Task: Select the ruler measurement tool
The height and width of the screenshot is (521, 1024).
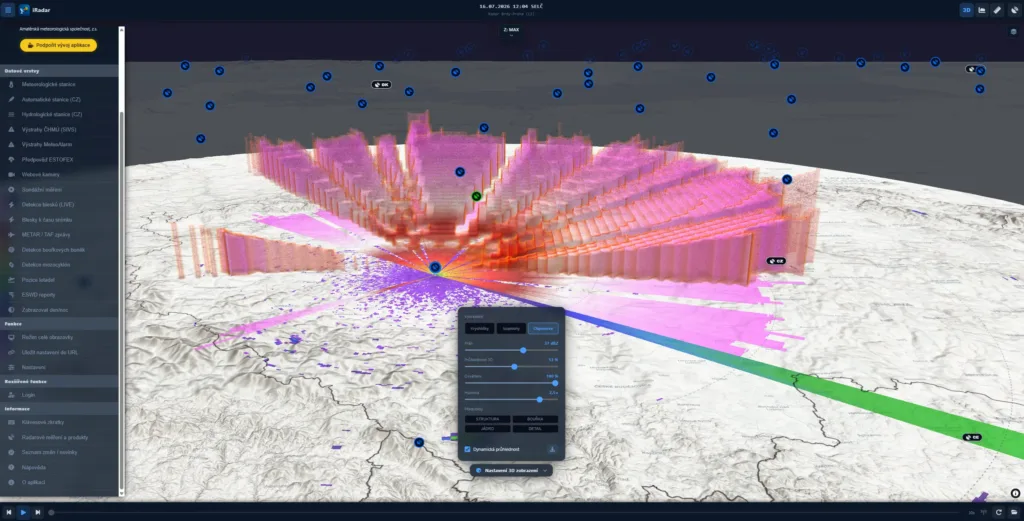Action: pyautogui.click(x=997, y=10)
